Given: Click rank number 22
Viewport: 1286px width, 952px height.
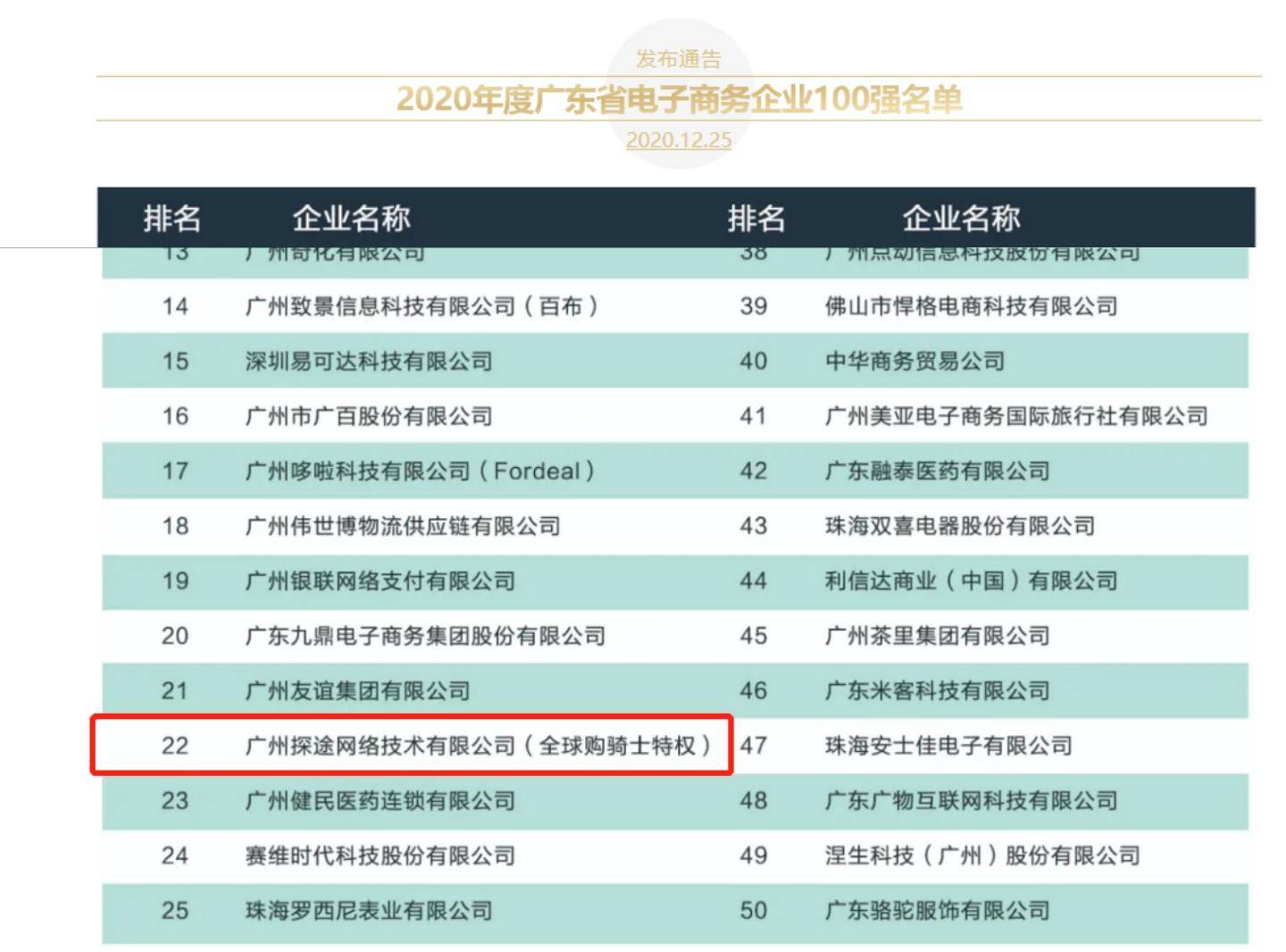Looking at the screenshot, I should pyautogui.click(x=175, y=746).
